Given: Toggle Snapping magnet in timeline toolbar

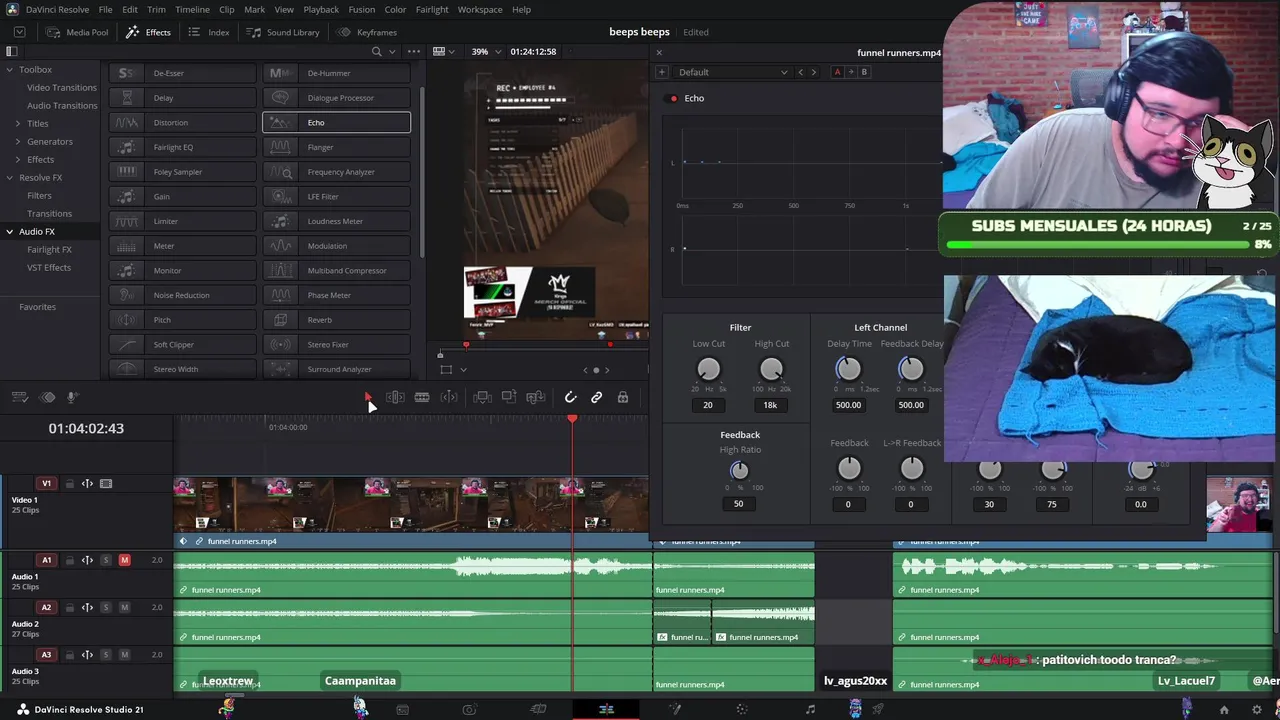Looking at the screenshot, I should pos(570,398).
